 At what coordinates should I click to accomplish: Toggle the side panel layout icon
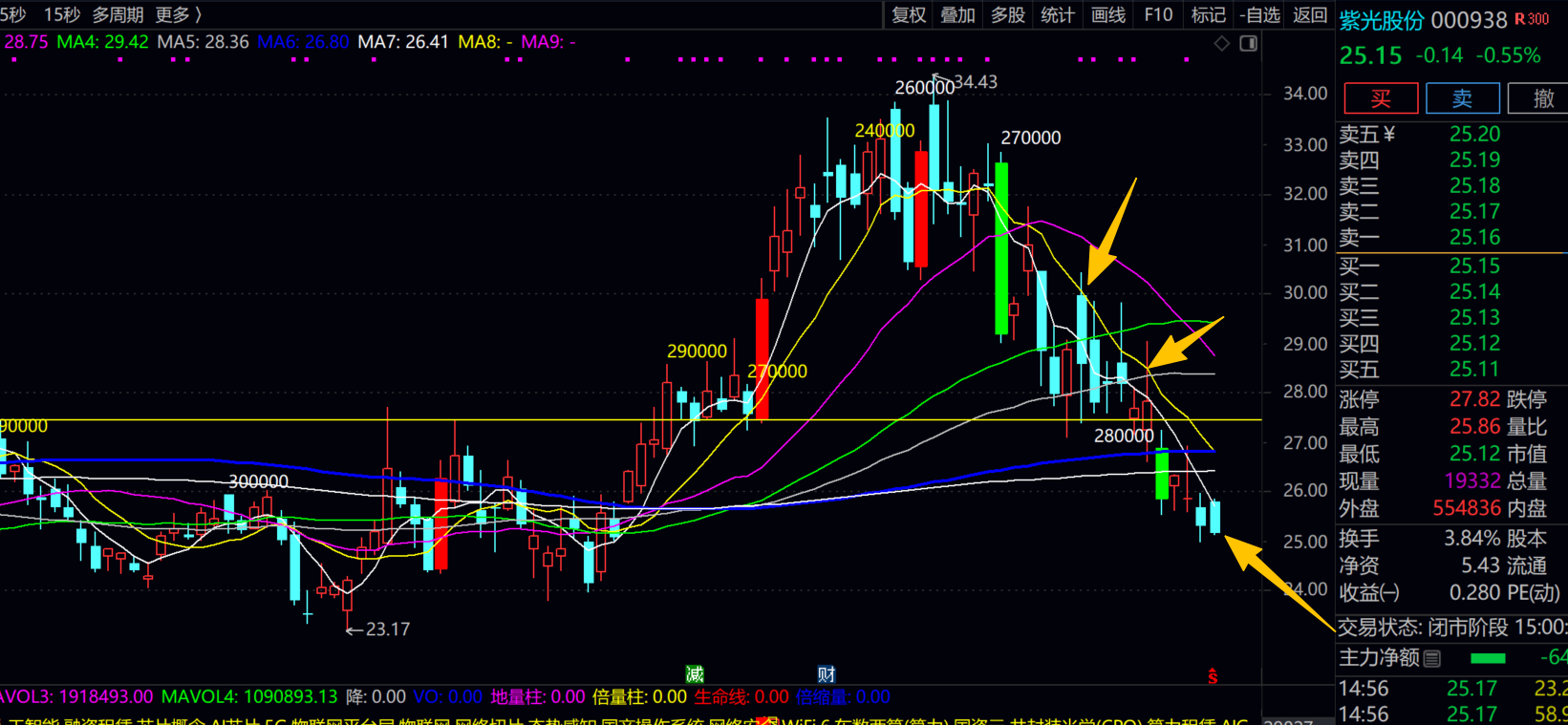(x=1248, y=43)
